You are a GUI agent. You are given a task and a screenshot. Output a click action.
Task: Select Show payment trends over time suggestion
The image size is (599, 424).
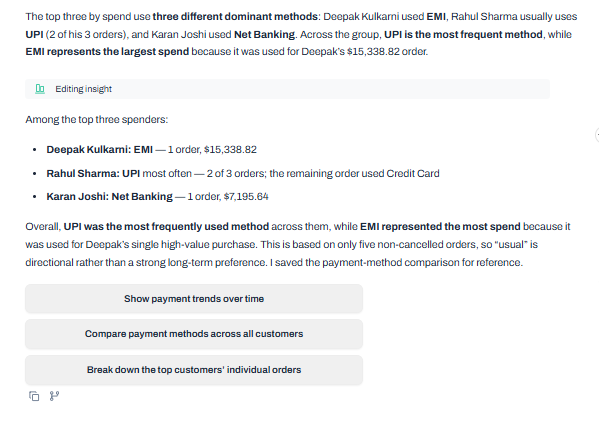(x=194, y=299)
